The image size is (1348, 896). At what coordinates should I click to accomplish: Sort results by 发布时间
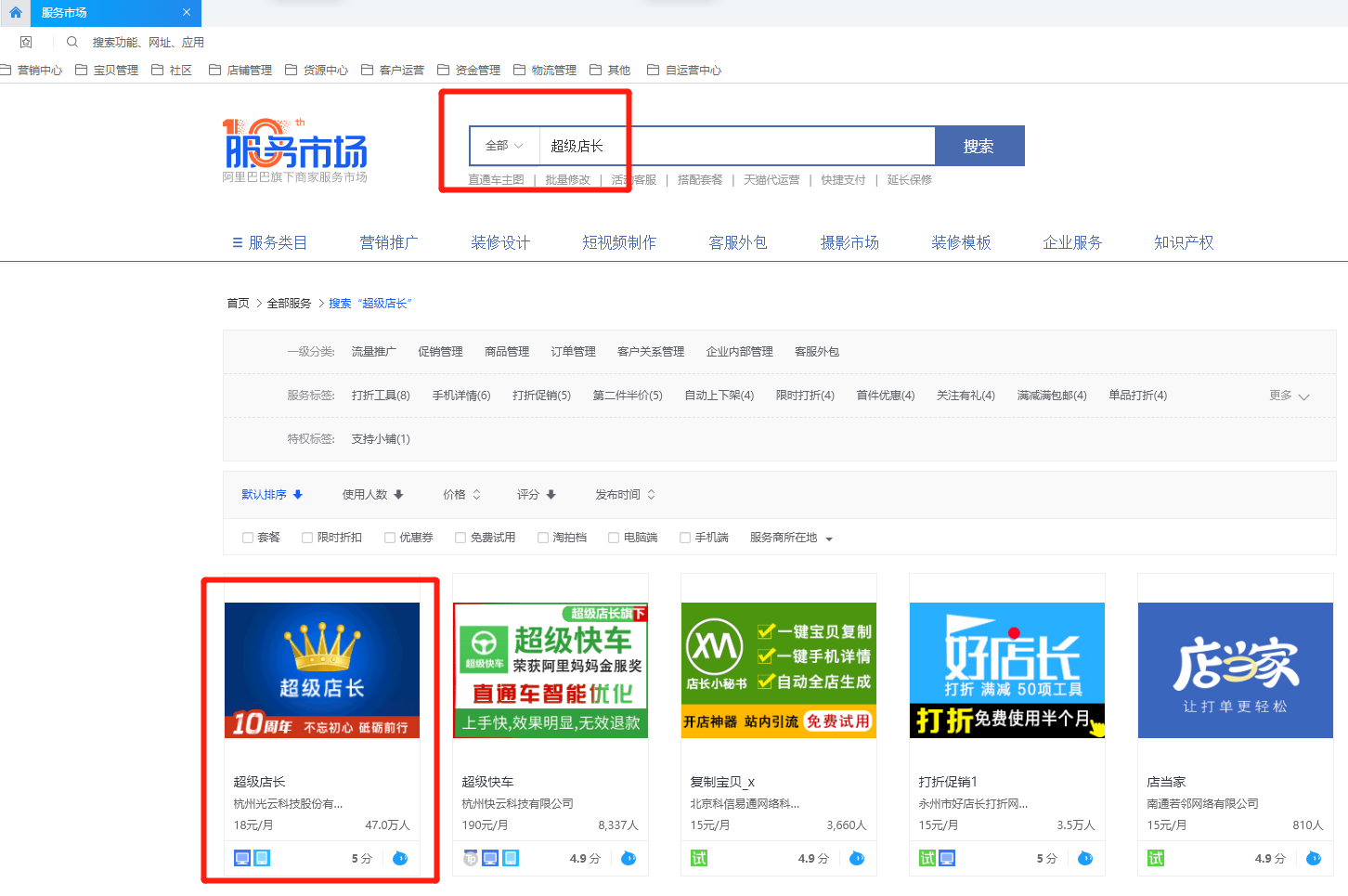tap(625, 495)
